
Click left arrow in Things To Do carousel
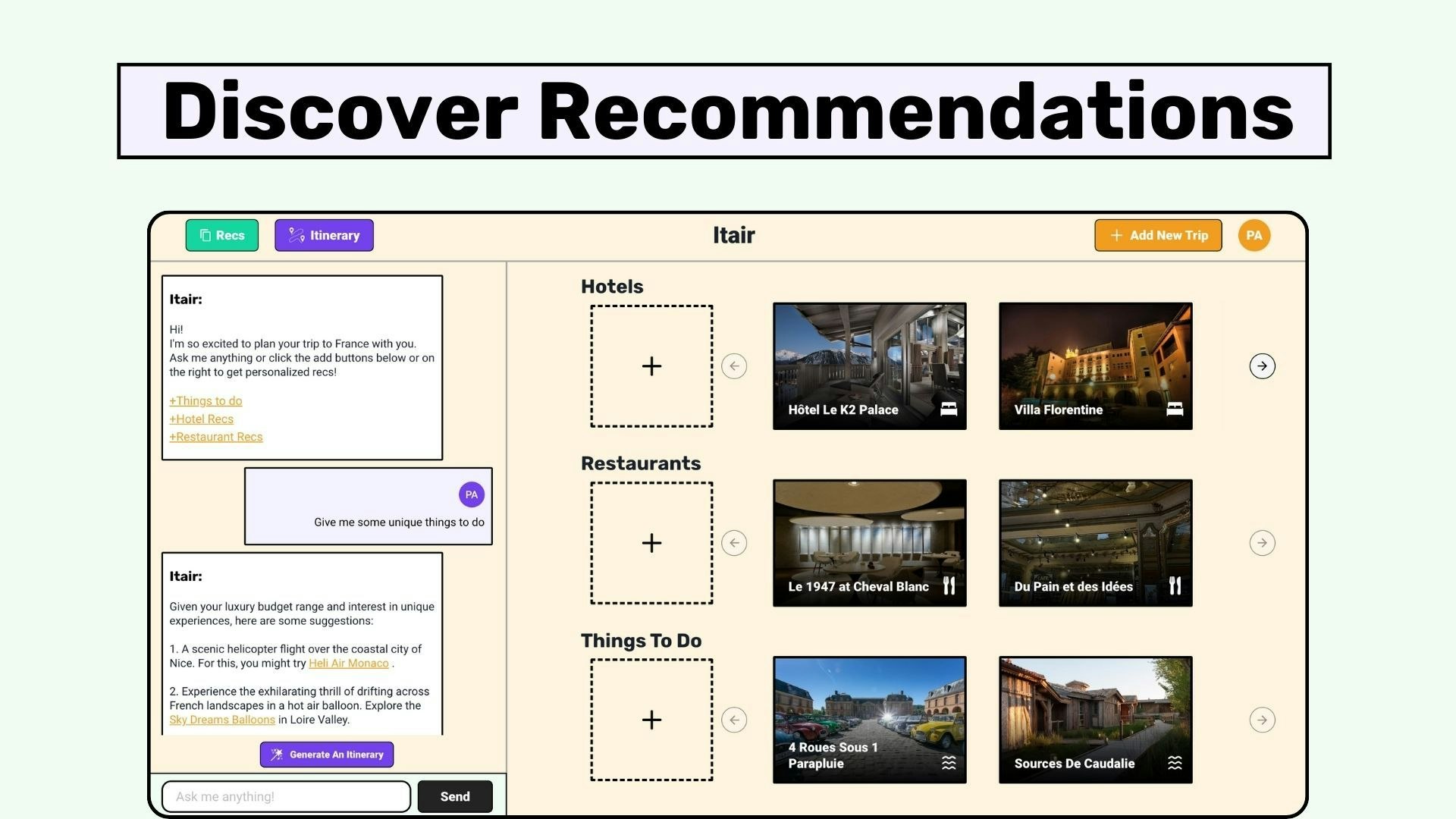(734, 720)
